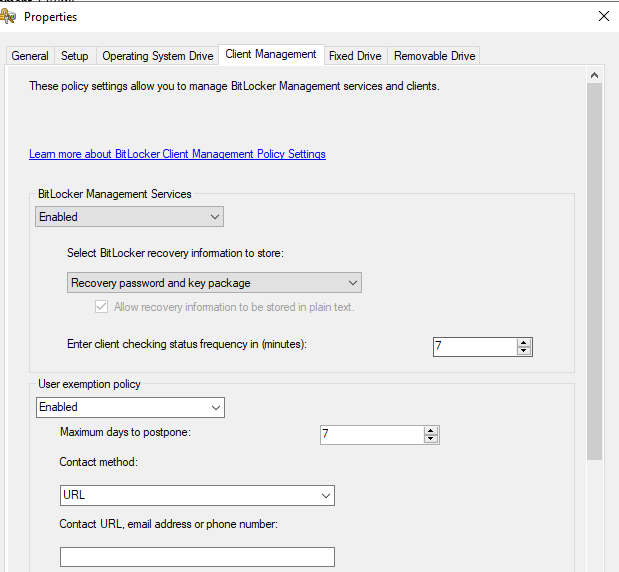Open the Contact method URL dropdown

click(197, 495)
